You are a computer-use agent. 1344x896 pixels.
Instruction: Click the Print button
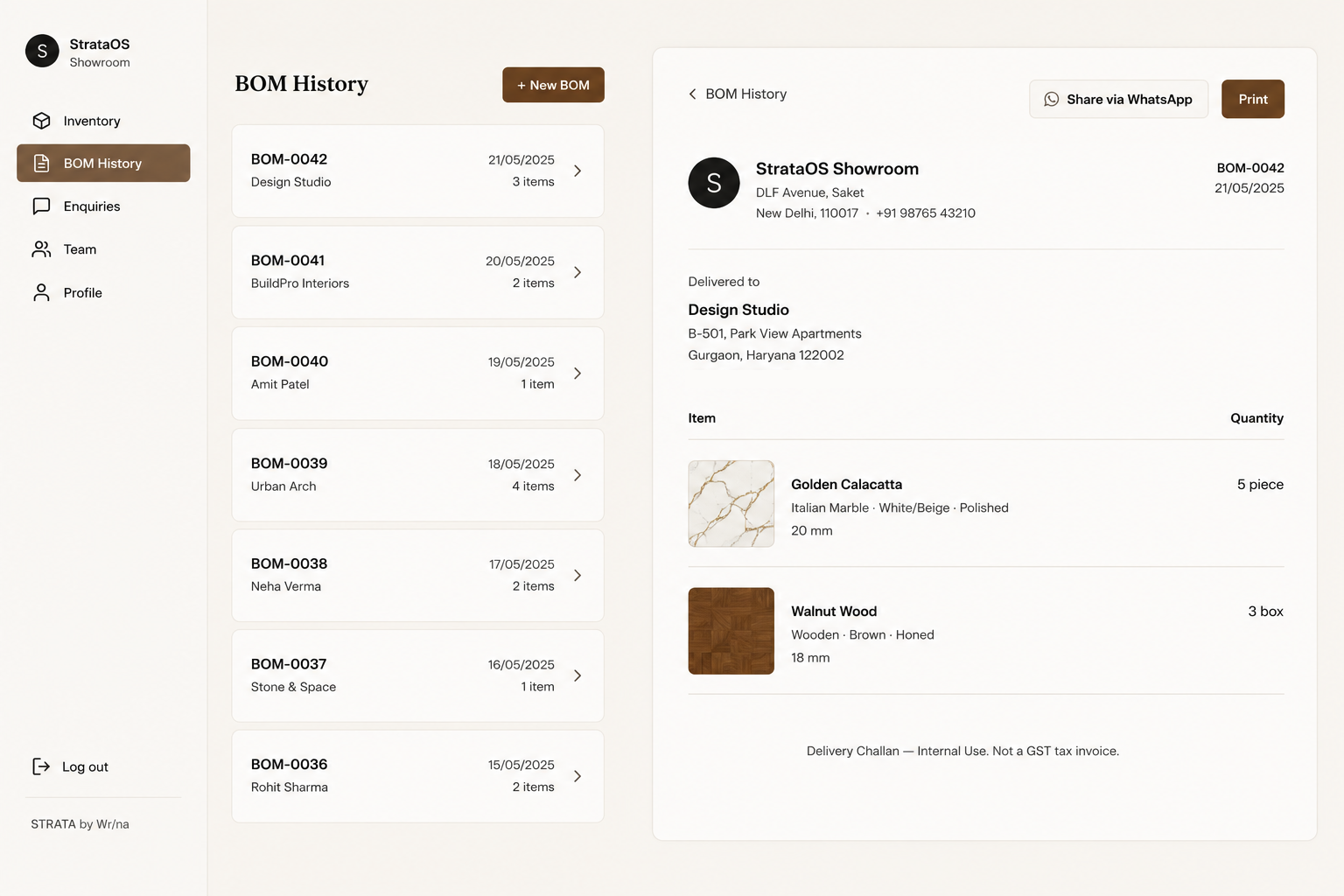pyautogui.click(x=1253, y=99)
